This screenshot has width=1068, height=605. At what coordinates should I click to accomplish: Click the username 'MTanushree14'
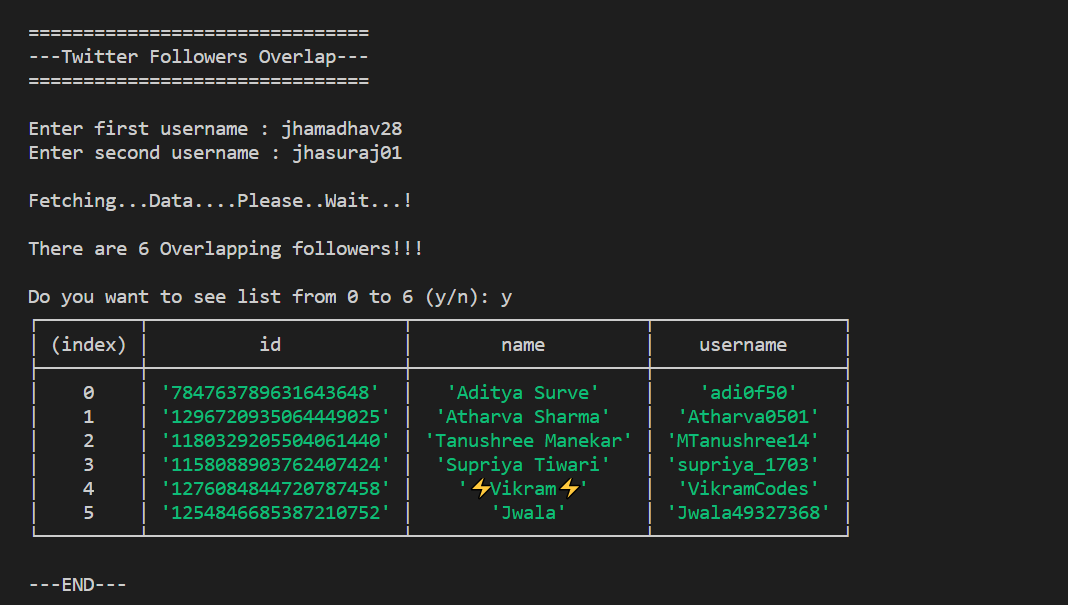(742, 441)
